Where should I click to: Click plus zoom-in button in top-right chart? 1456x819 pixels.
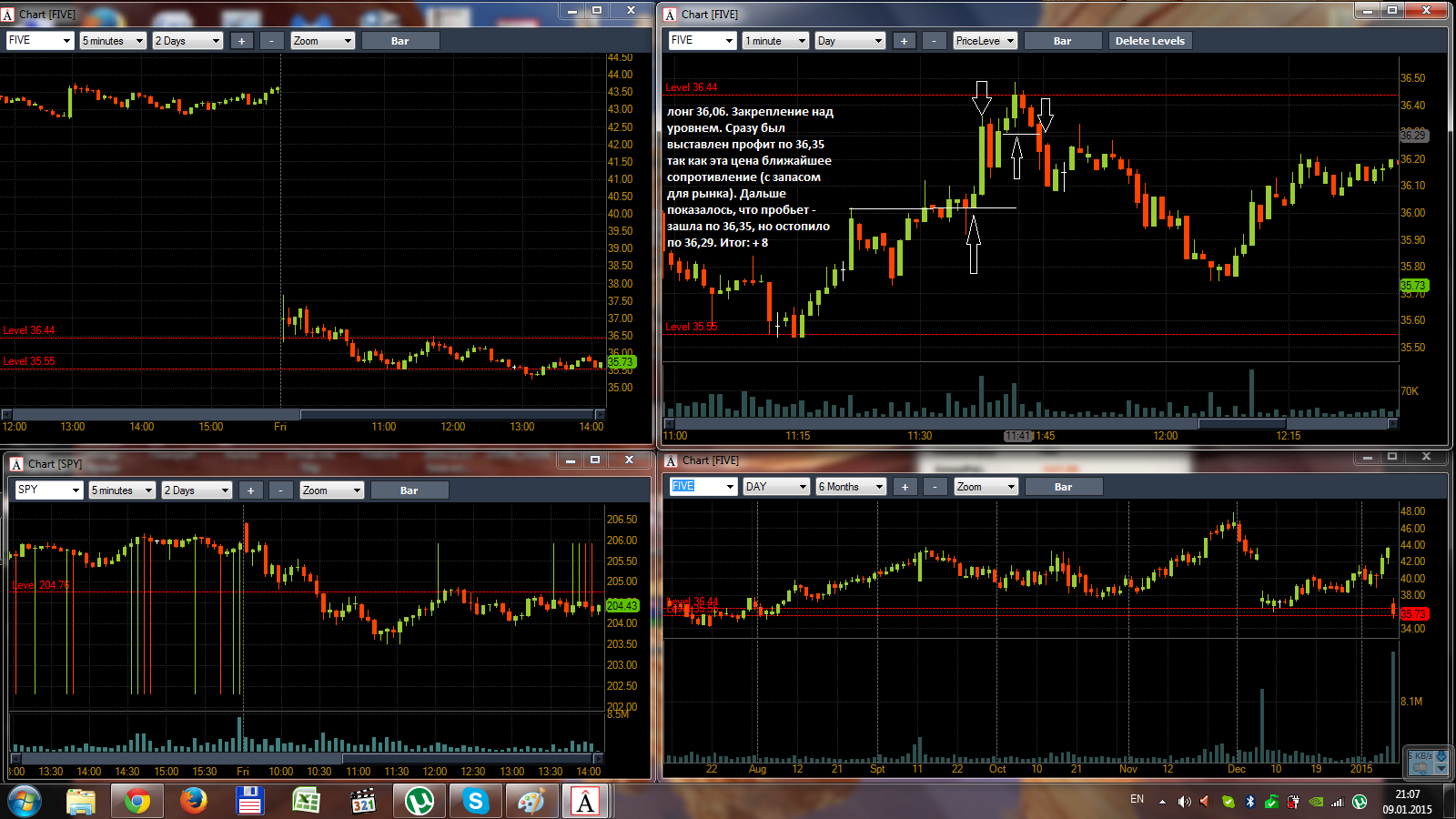coord(904,41)
